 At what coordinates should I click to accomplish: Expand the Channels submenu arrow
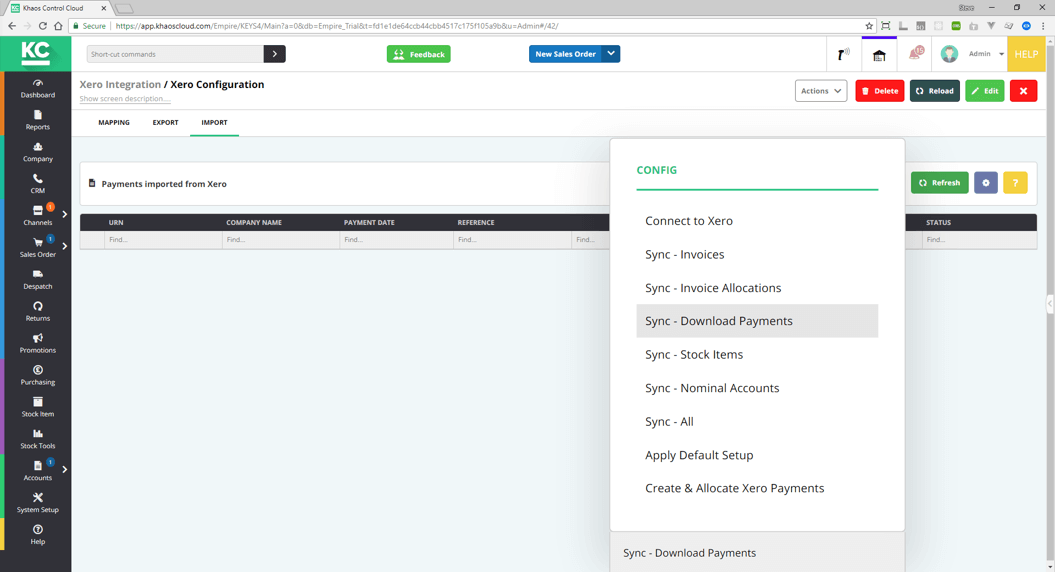(65, 215)
